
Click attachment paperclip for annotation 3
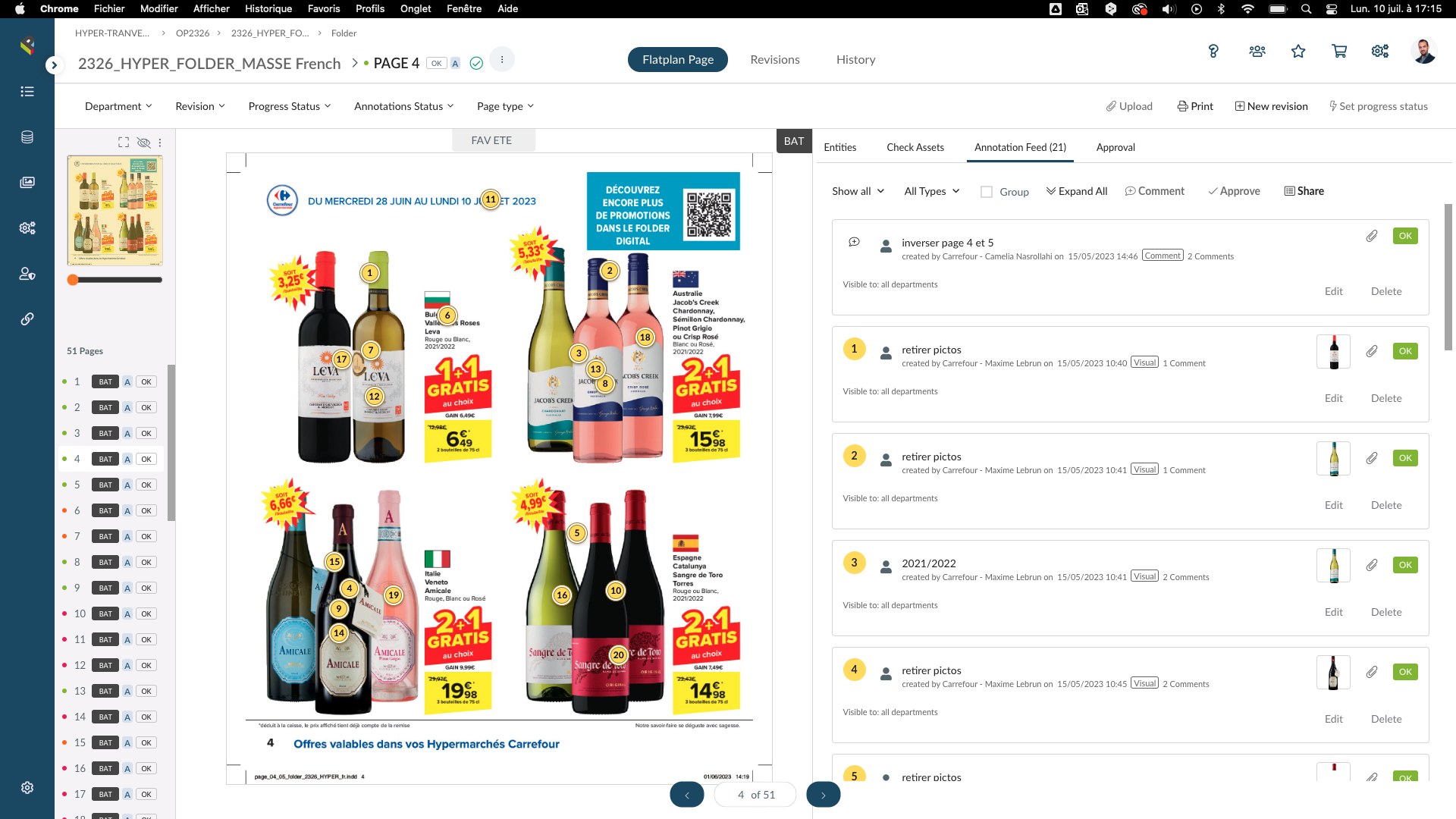click(x=1372, y=565)
